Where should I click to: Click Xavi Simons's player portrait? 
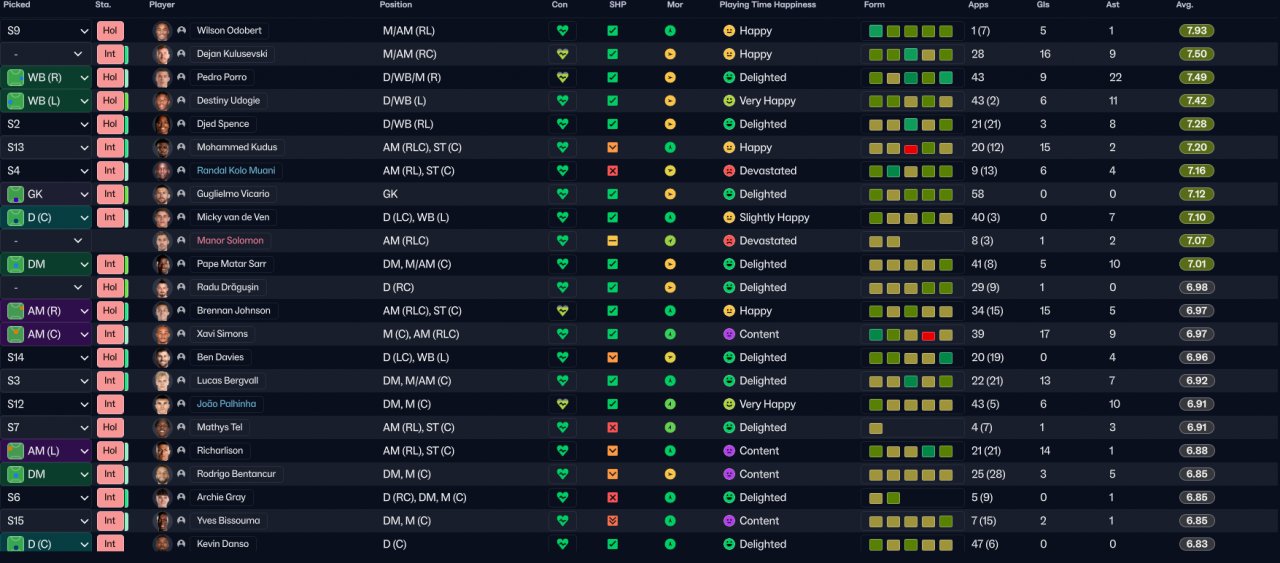pyautogui.click(x=162, y=334)
